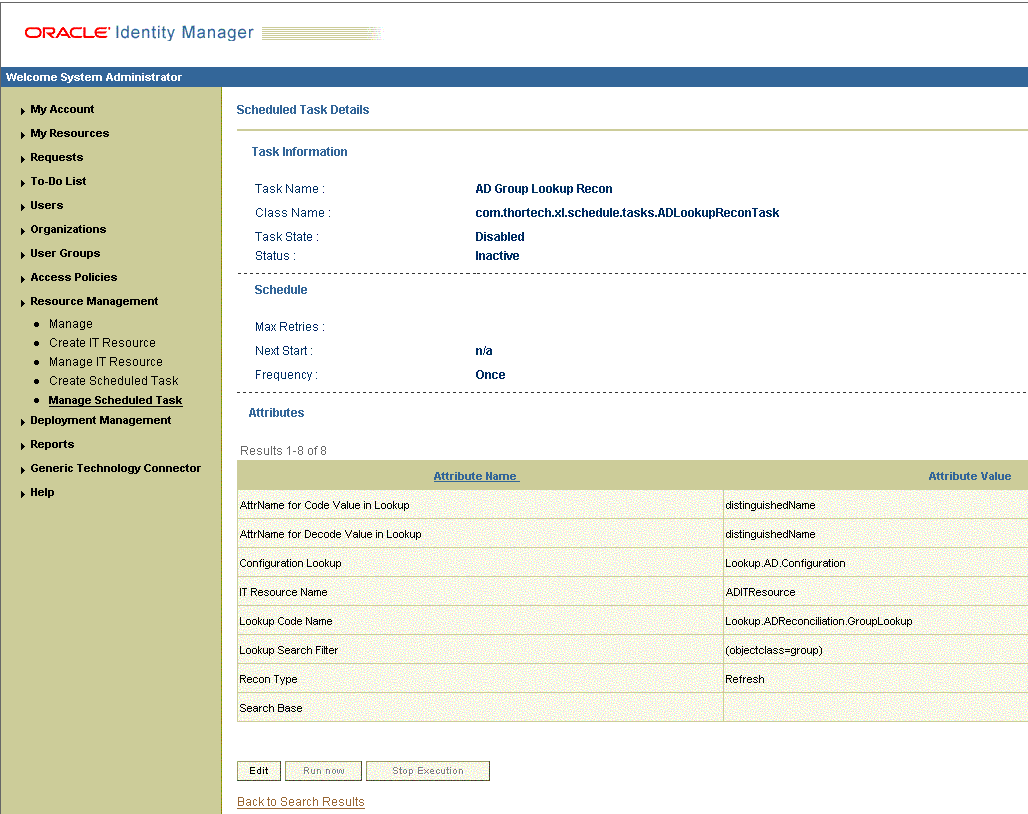Click the Recon Type attribute
Viewport: 1028px width, 814px height.
click(x=268, y=679)
